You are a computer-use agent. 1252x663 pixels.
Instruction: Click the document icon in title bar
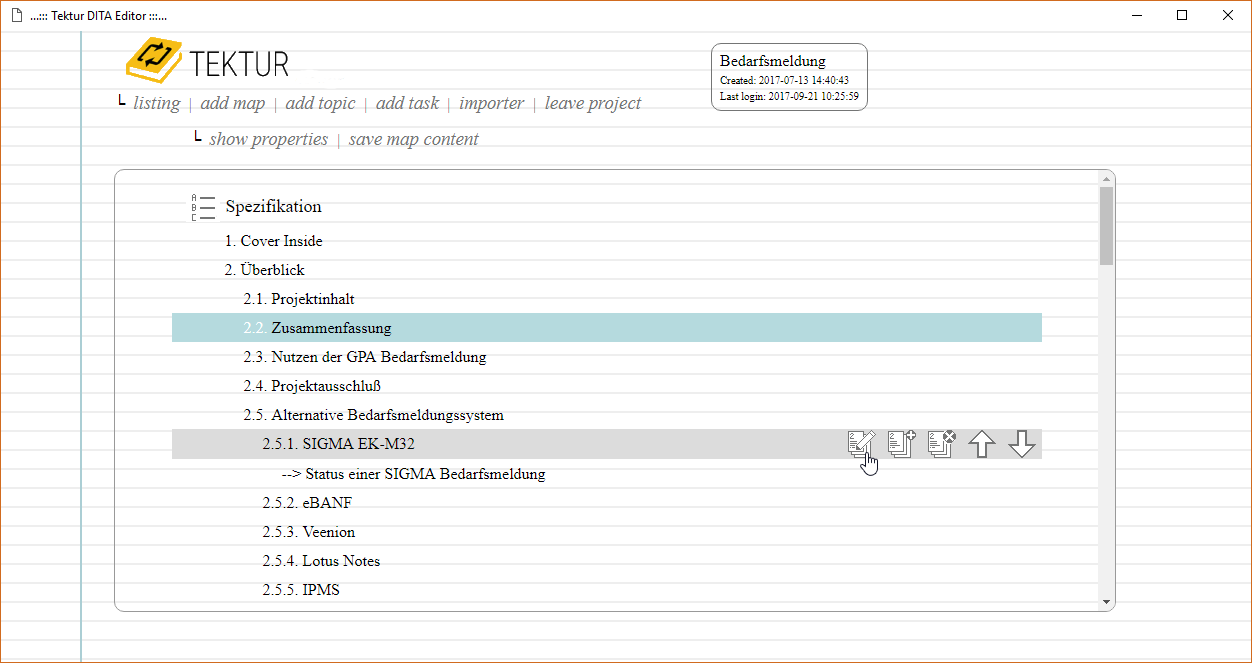pyautogui.click(x=16, y=15)
